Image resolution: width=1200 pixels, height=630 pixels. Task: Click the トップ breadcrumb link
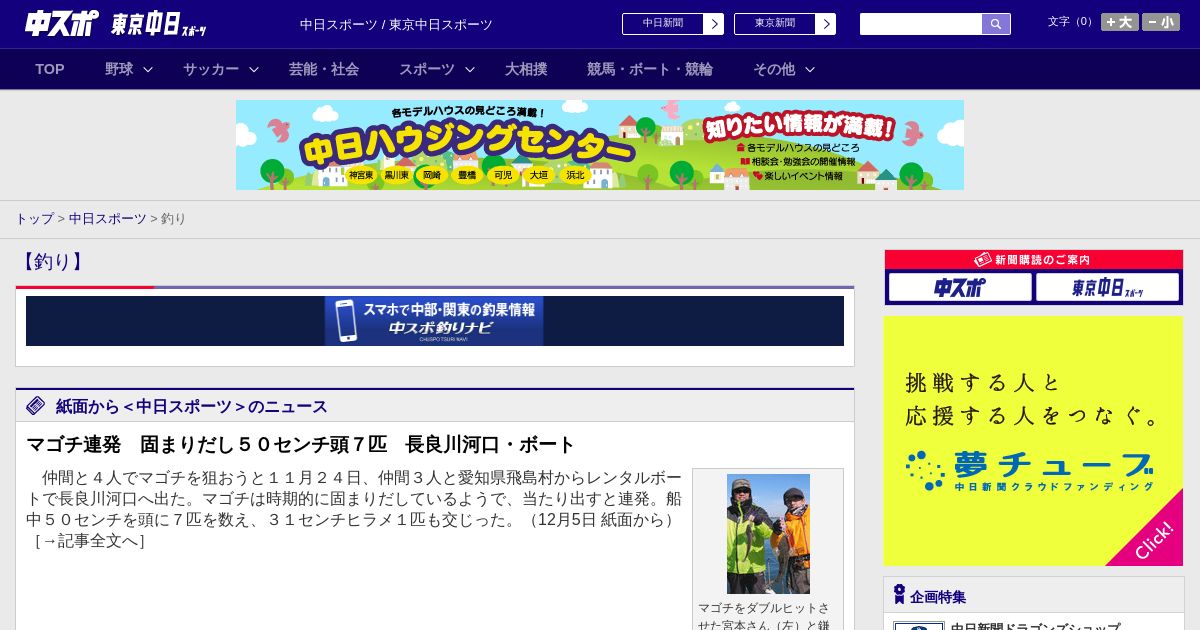tap(34, 218)
